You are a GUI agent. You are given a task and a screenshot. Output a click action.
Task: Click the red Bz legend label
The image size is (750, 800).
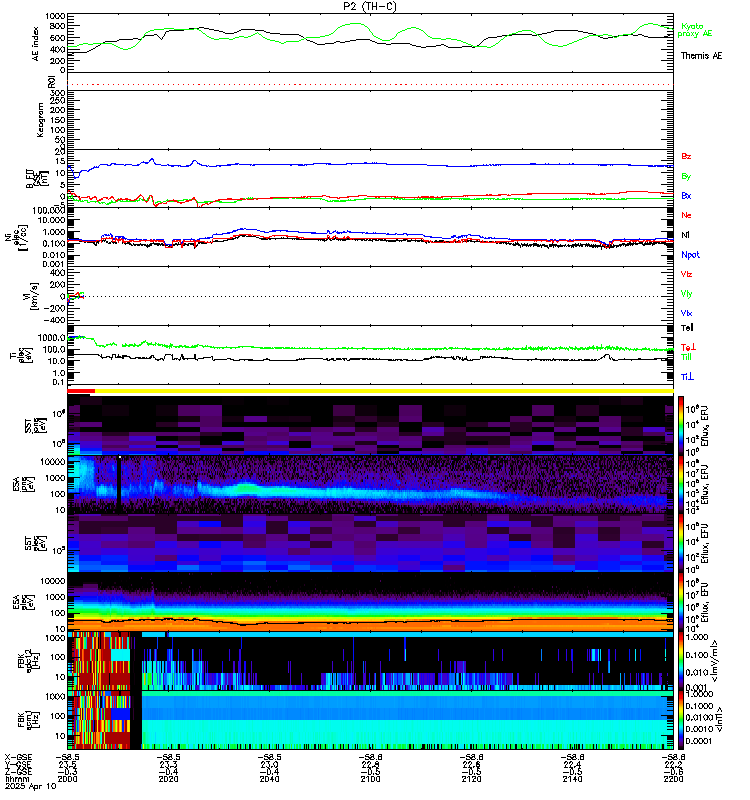point(686,156)
